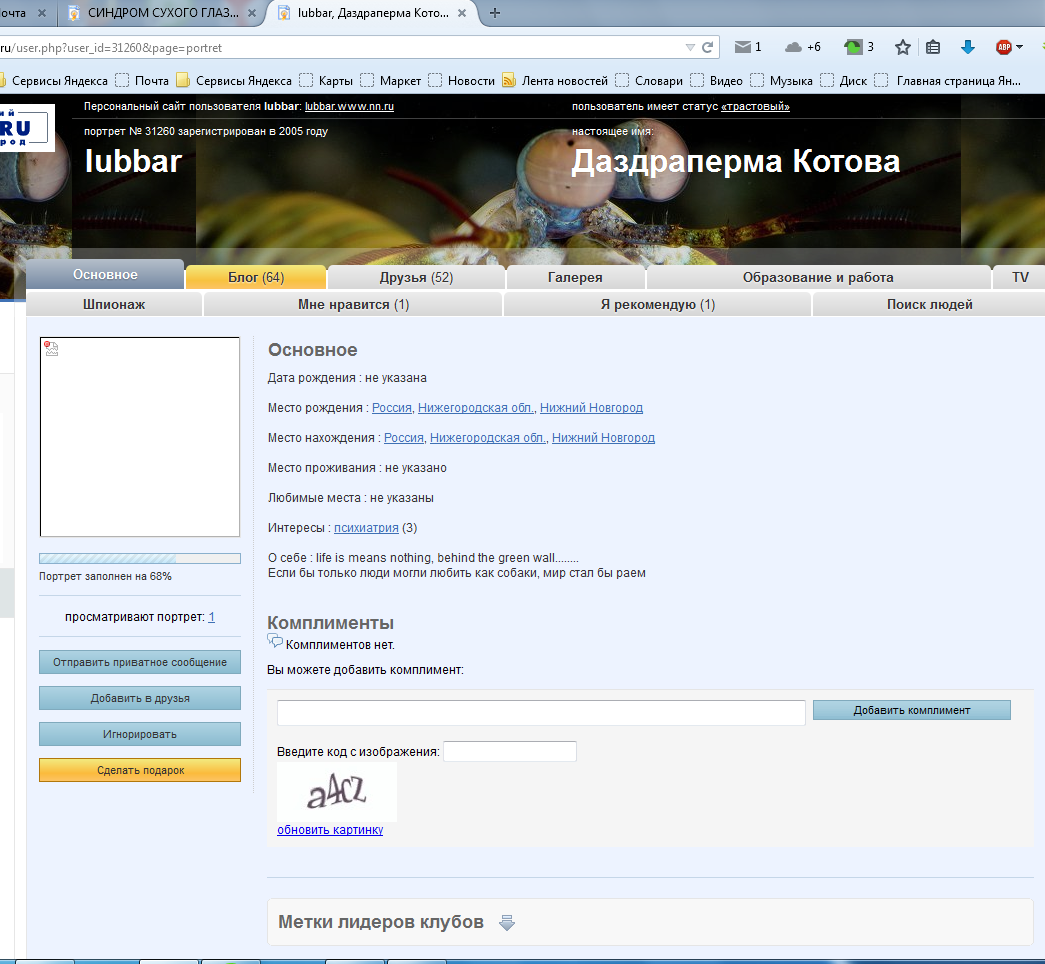Screen dimensions: 1045x964
Task: Open the address bar history dropdown
Action: point(690,47)
